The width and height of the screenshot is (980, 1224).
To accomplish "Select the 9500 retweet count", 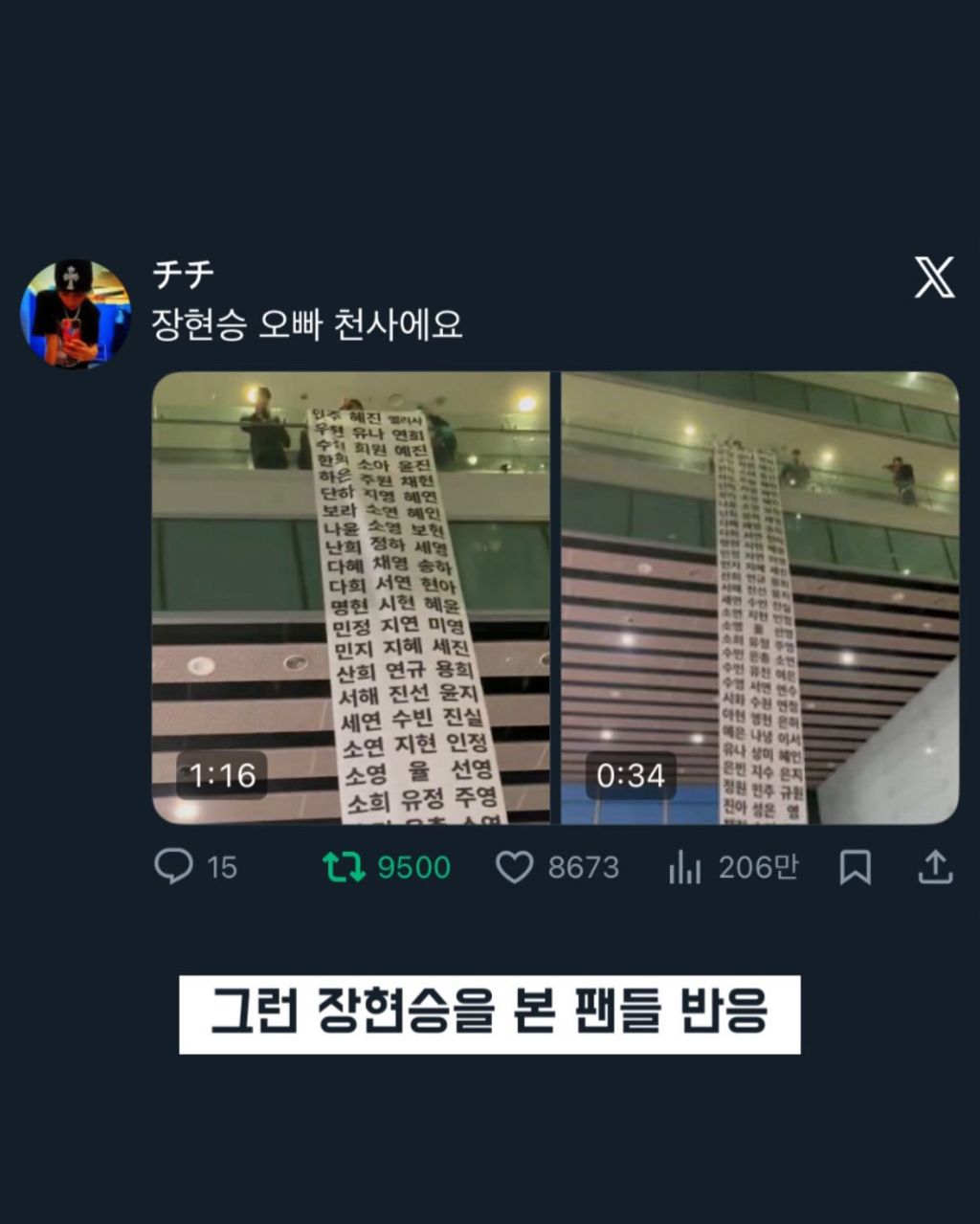I will 413,868.
